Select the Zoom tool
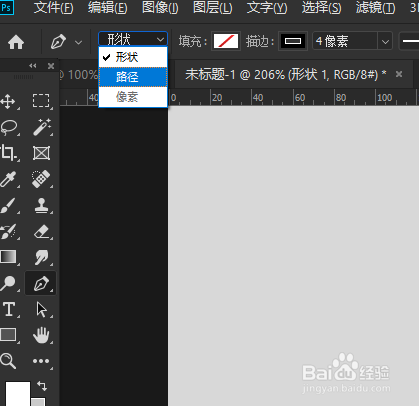 (8, 361)
